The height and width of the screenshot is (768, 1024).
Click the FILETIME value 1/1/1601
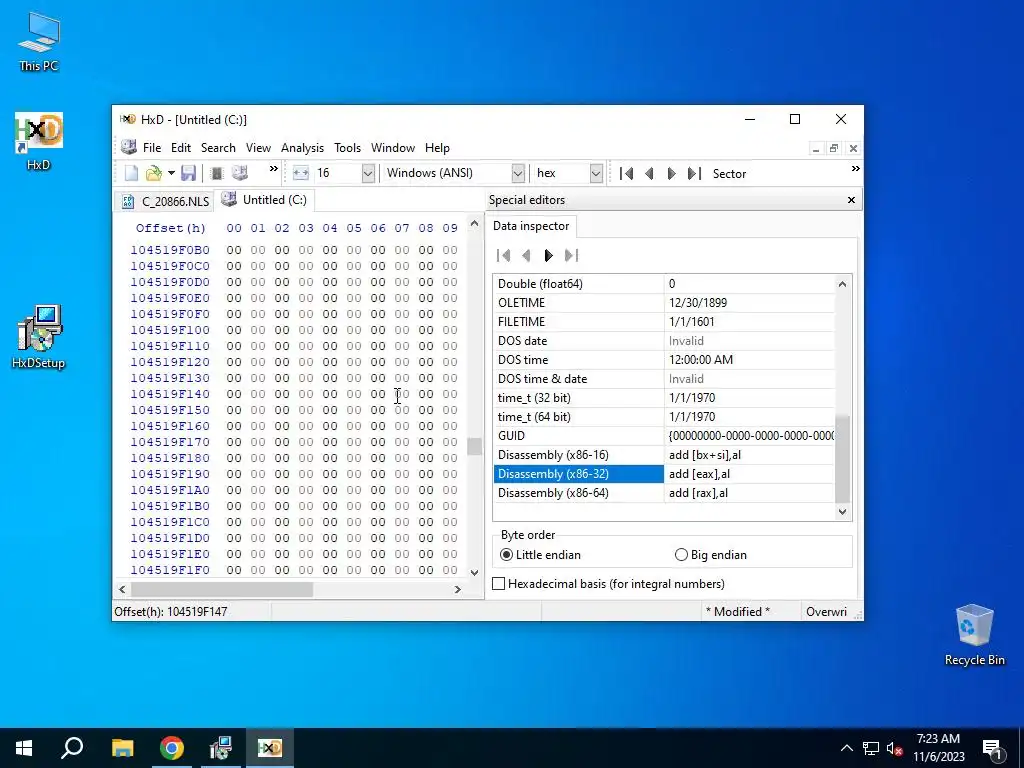coord(692,322)
